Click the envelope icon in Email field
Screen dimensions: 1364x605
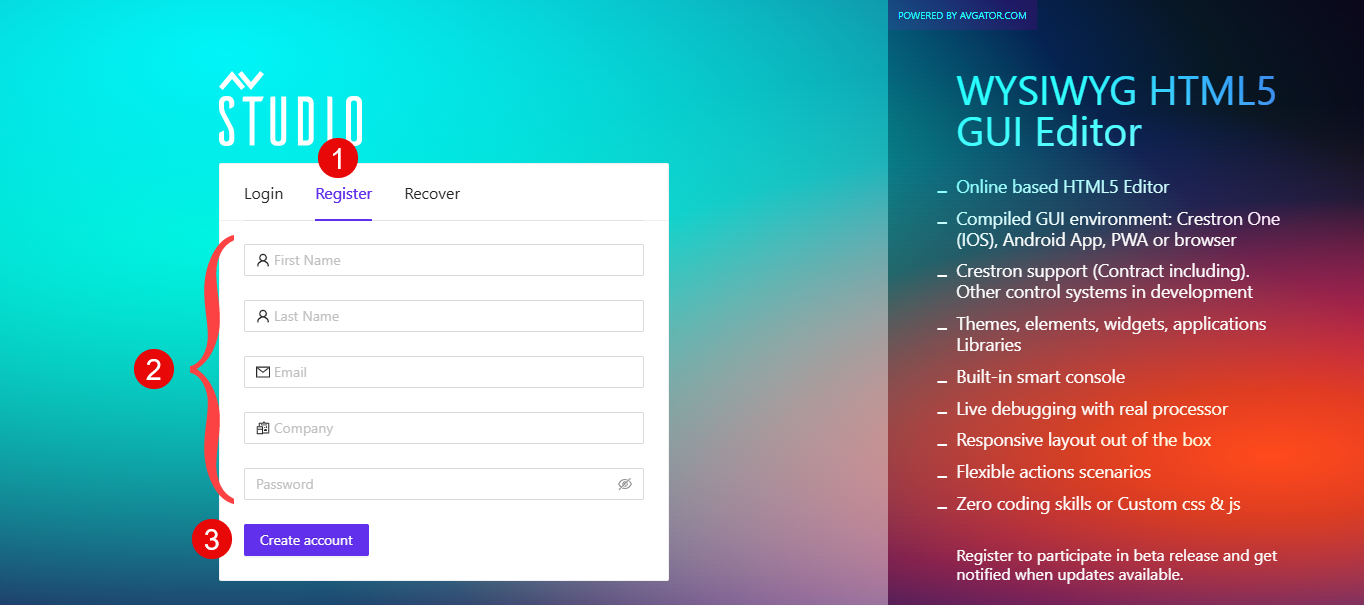tap(263, 372)
